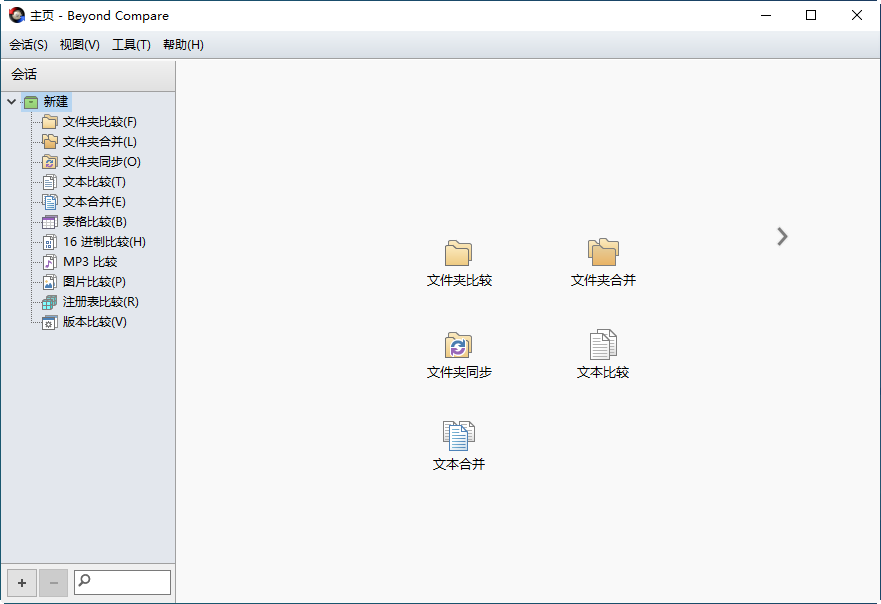Image resolution: width=881 pixels, height=604 pixels.
Task: Click the registry cube icon beside 注册表比较(R)
Action: 49,302
